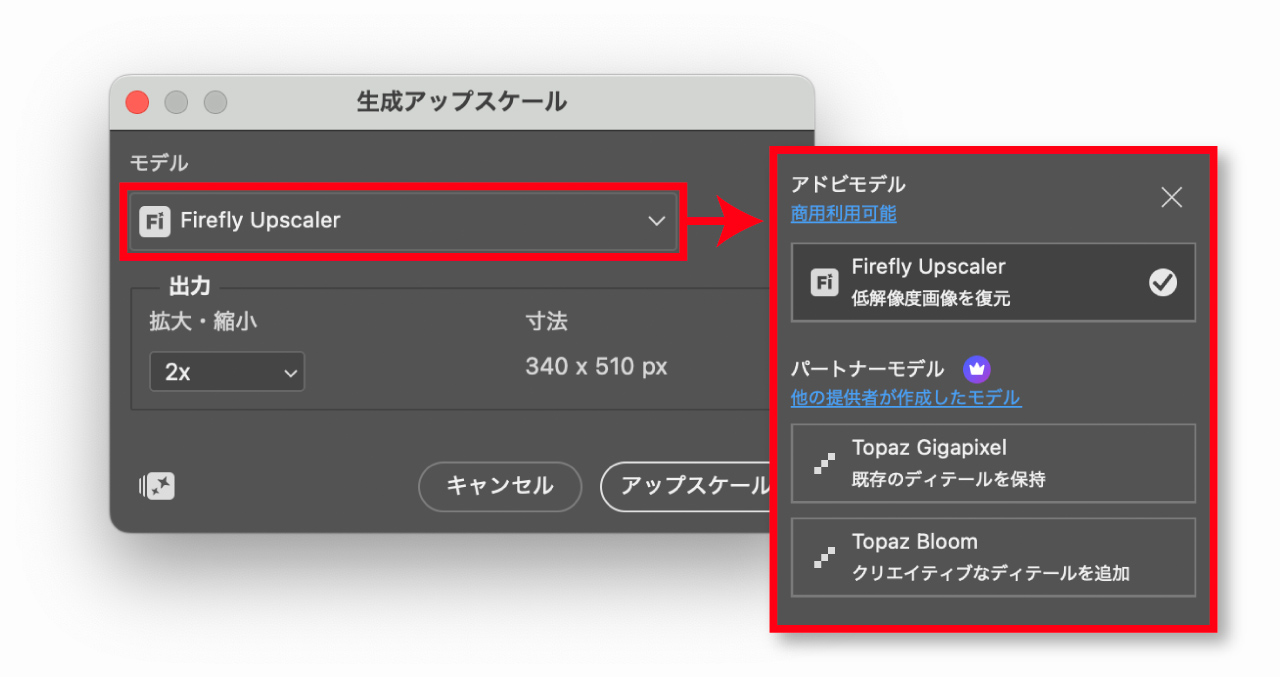Open the 拡大・縮小 scale dropdown showing 2x

(227, 371)
